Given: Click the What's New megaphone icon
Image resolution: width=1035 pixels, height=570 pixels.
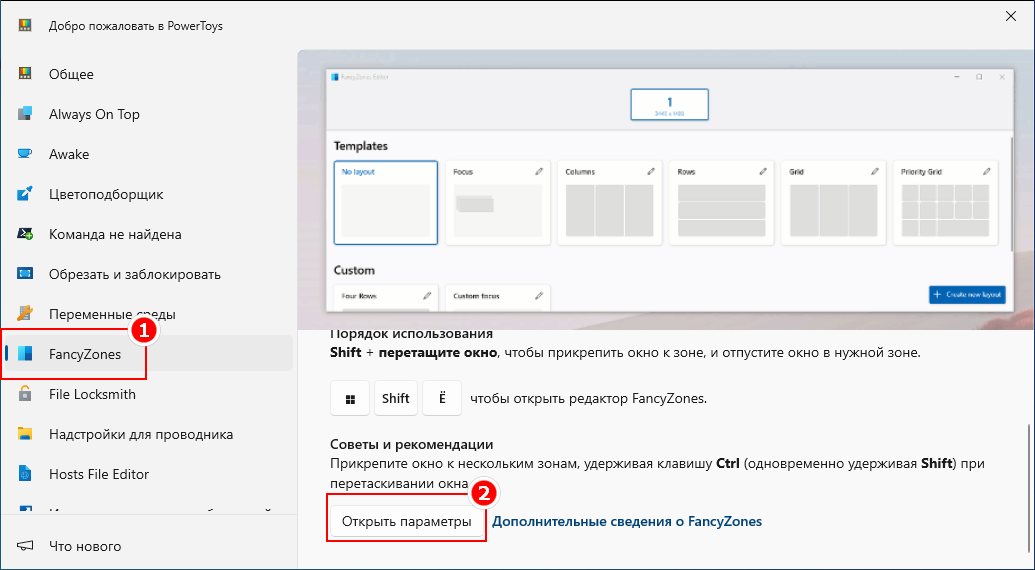Looking at the screenshot, I should [x=25, y=546].
